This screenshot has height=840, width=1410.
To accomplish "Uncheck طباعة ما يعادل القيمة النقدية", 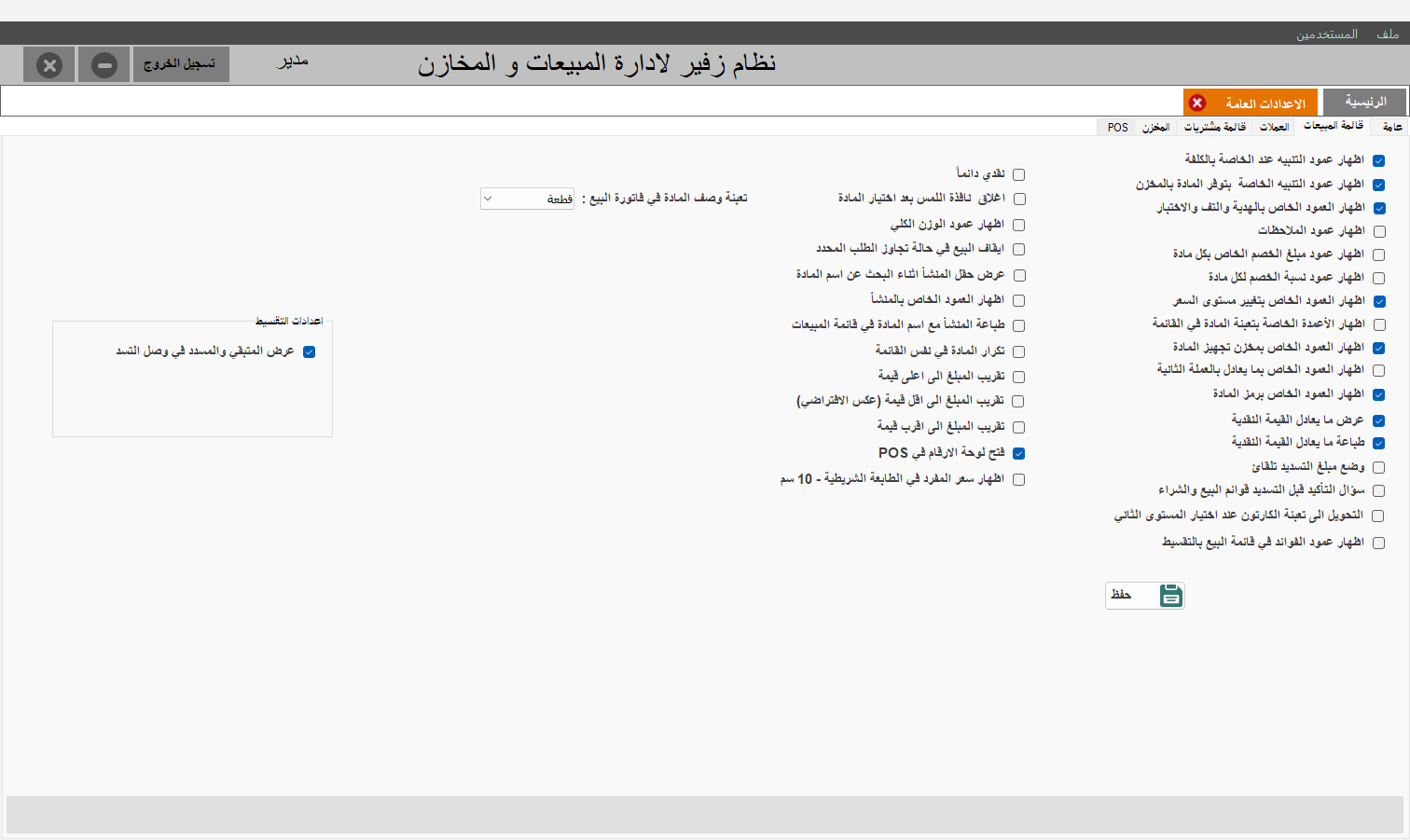I will coord(1378,443).
